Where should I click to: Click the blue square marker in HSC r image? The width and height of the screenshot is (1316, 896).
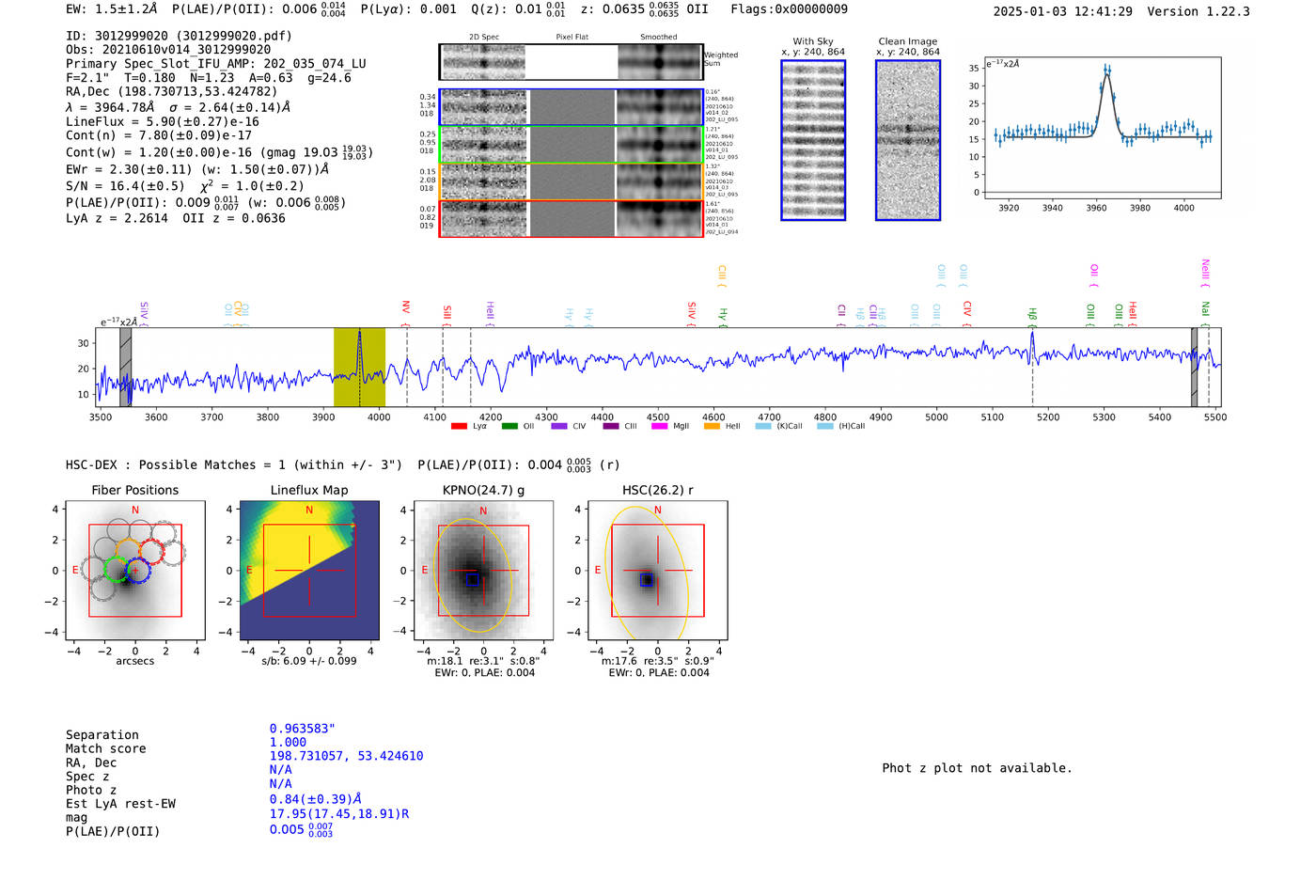[647, 580]
